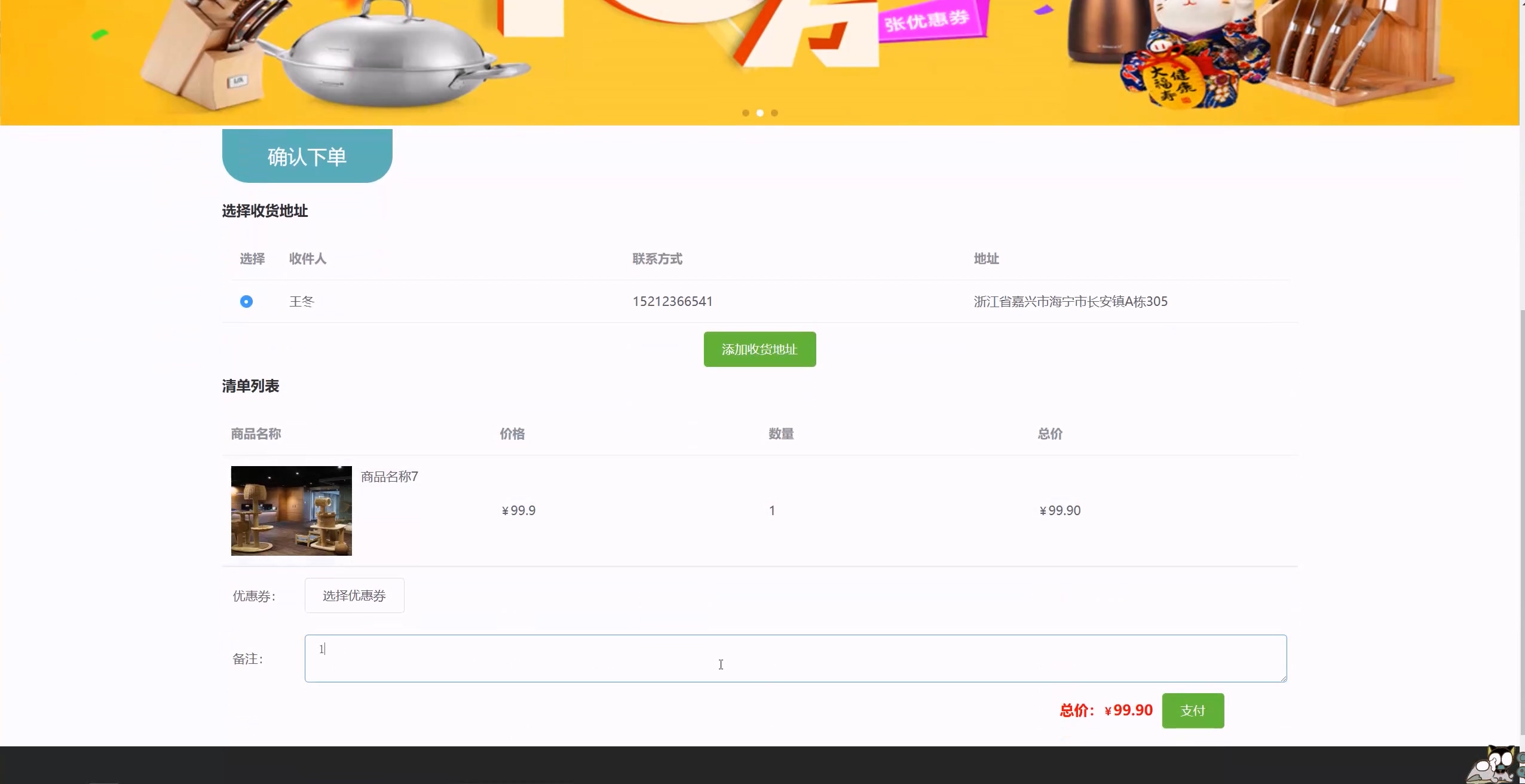Open the 选择优惠券 coupon selector
1525x784 pixels.
tap(354, 596)
